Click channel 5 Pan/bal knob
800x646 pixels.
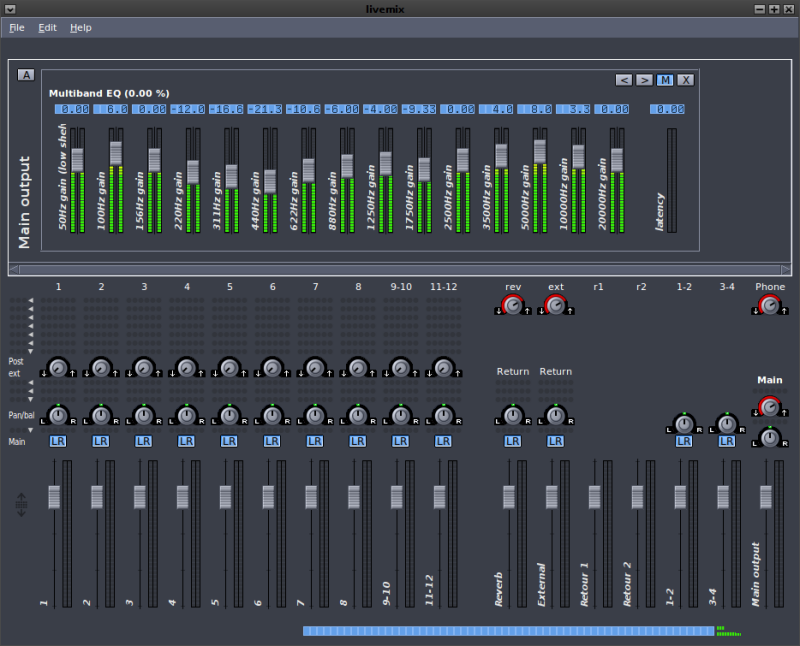229,415
